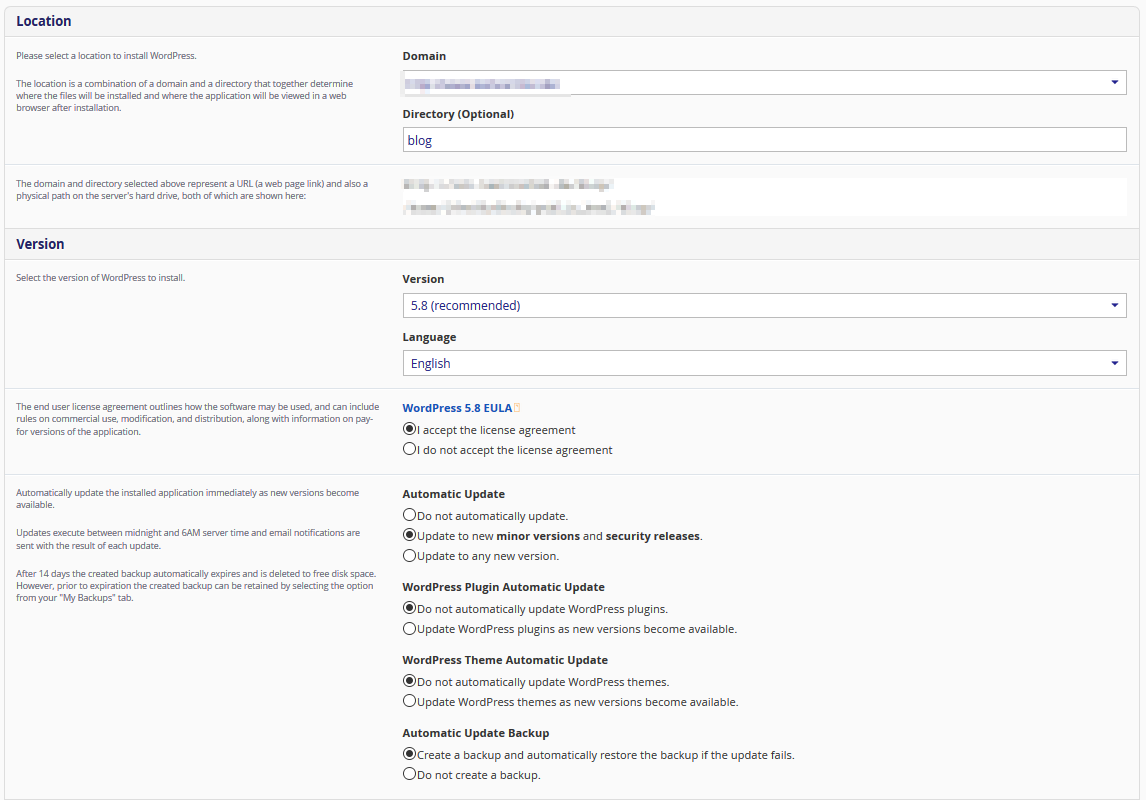Click the Directory (Optional) label
The height and width of the screenshot is (800, 1146).
(x=458, y=114)
